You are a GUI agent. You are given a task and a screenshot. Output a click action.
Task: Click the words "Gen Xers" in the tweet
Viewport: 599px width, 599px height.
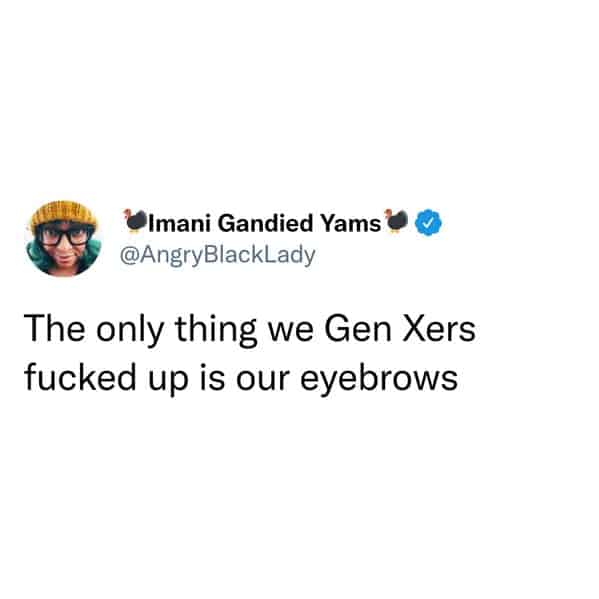400,330
